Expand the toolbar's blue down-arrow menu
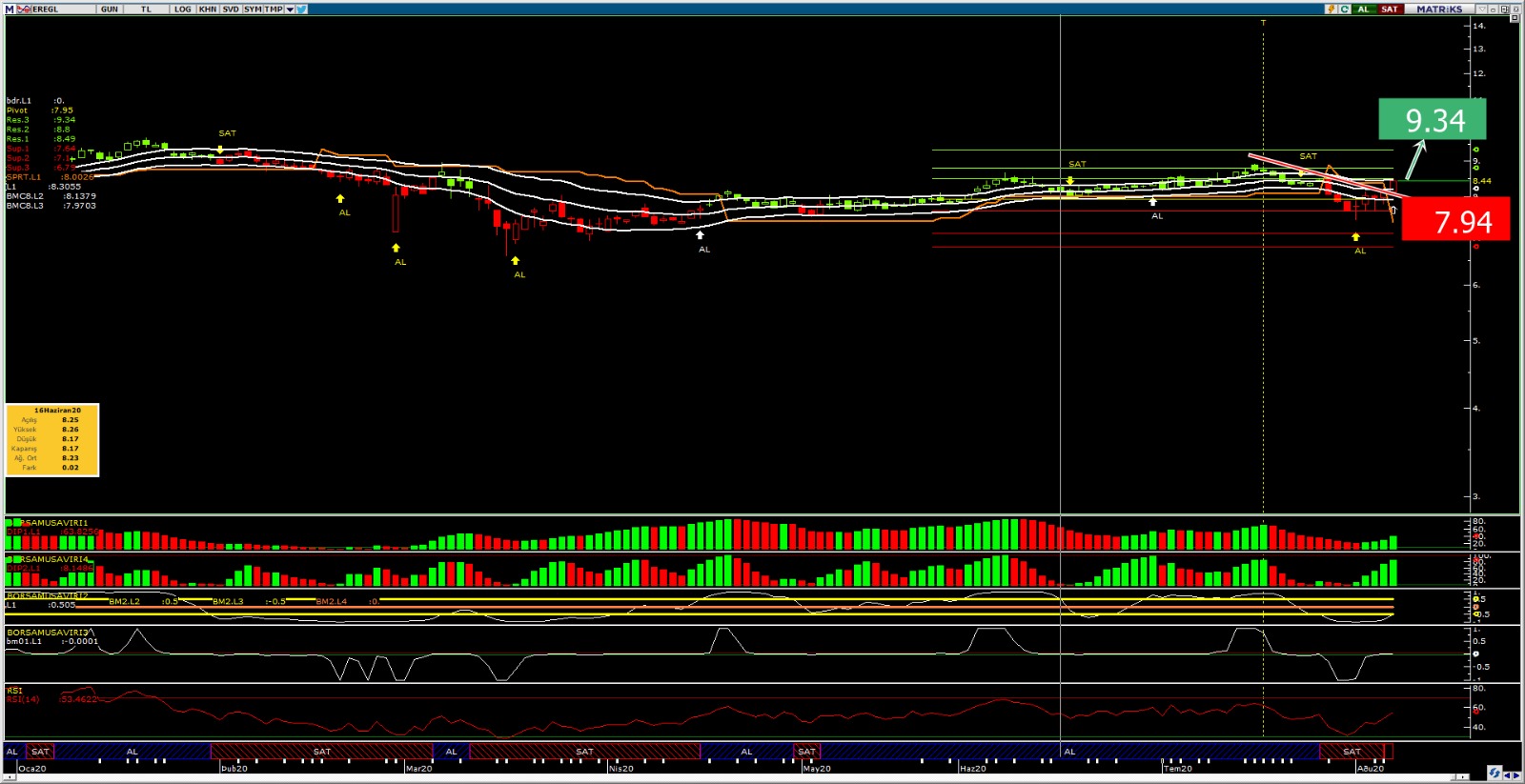Screen dimensions: 1525x784 pos(290,9)
